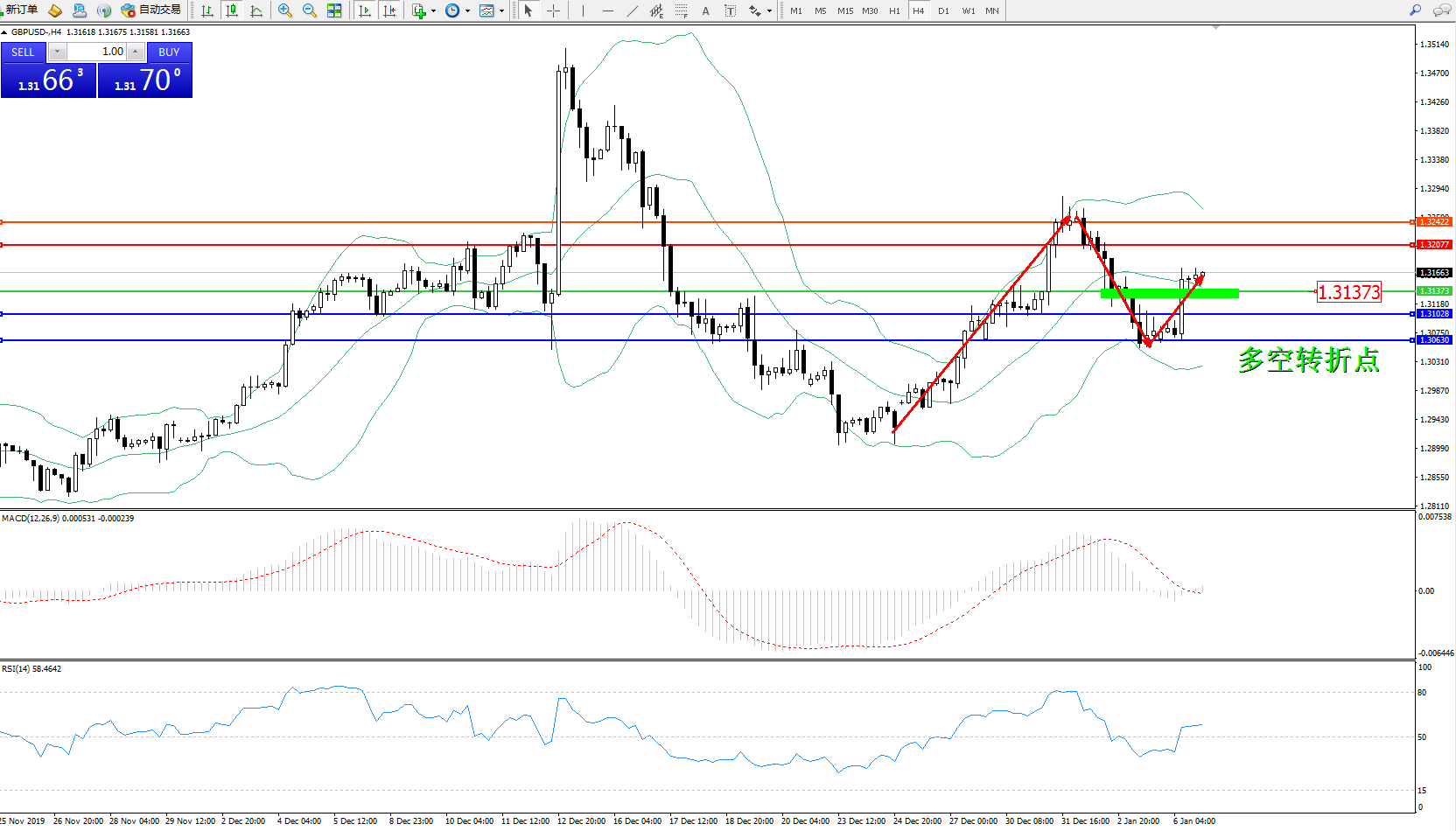Open the periodicity clock dropdown arrow
Screen dimensions: 1456x831
[x=467, y=10]
